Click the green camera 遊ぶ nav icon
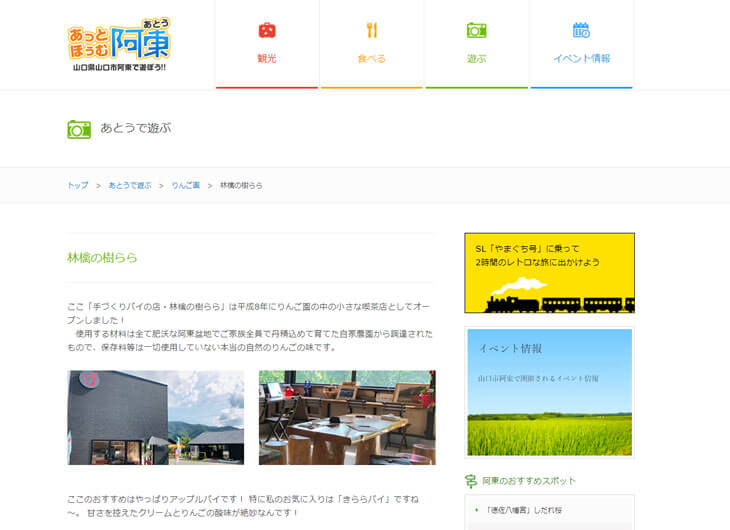 click(x=476, y=30)
